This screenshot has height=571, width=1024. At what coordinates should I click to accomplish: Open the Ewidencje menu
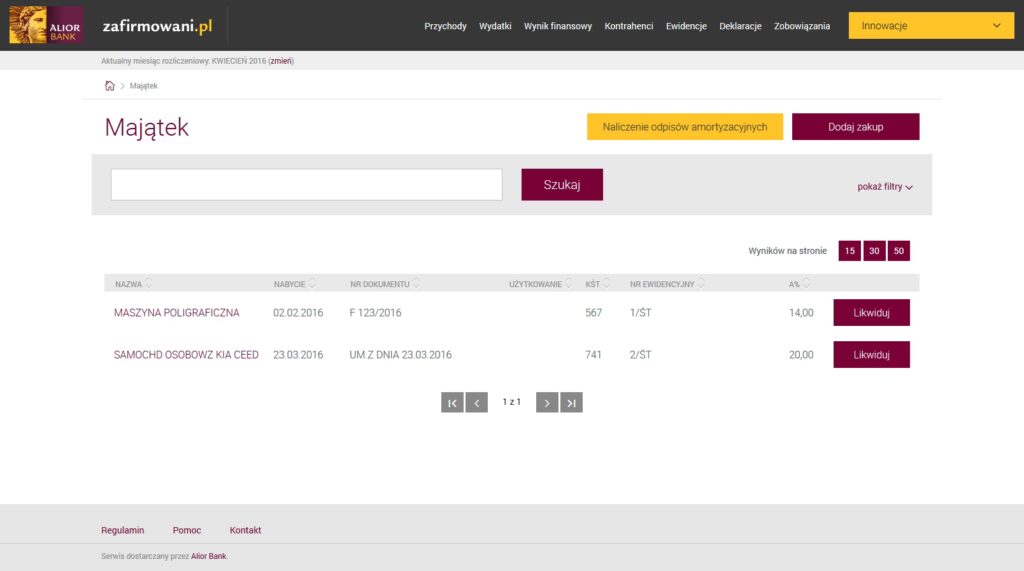(x=686, y=26)
